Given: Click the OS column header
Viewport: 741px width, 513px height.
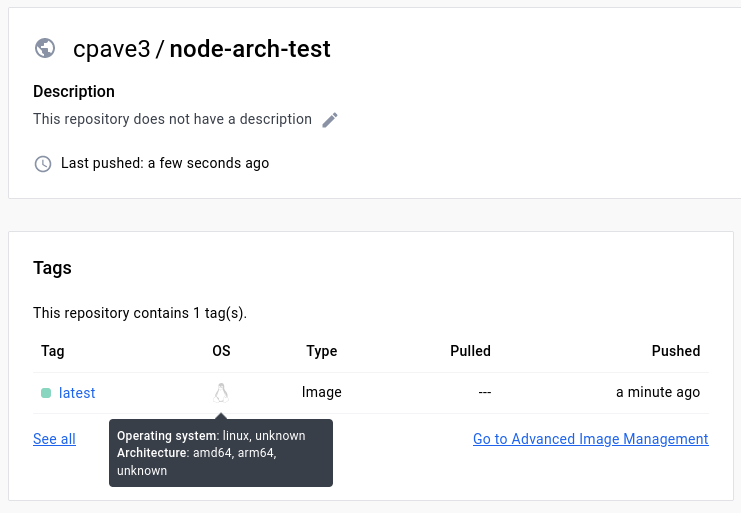Looking at the screenshot, I should [221, 351].
